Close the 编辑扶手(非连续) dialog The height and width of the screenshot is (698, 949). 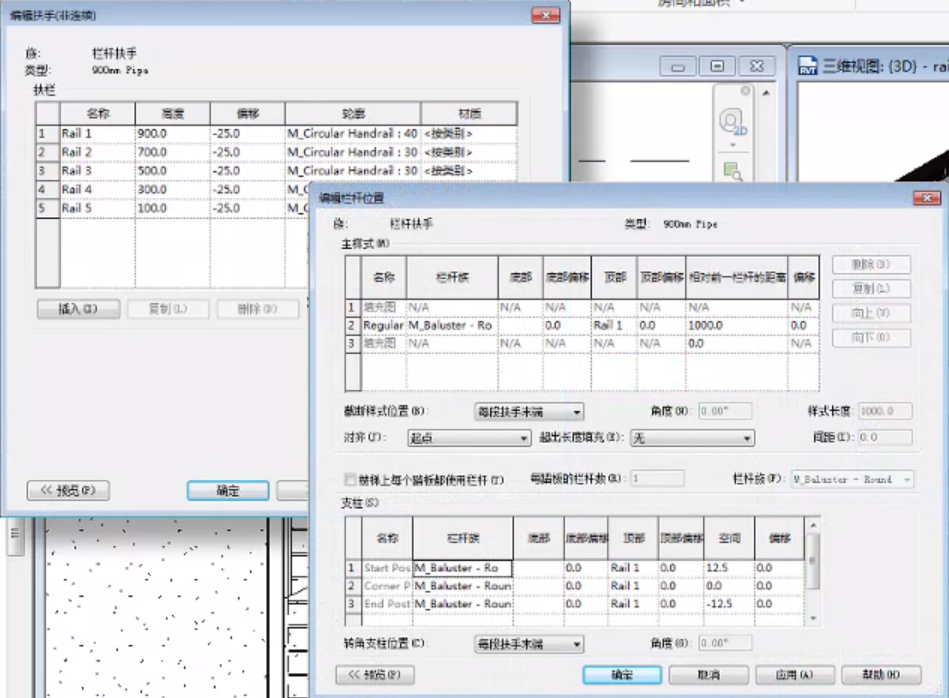coord(545,15)
